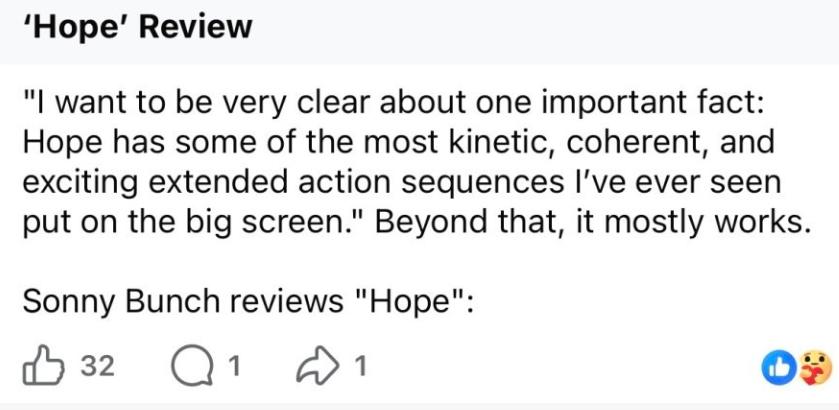Image resolution: width=839 pixels, height=410 pixels.
Task: Click the share count beside arrow
Action: pos(361,367)
